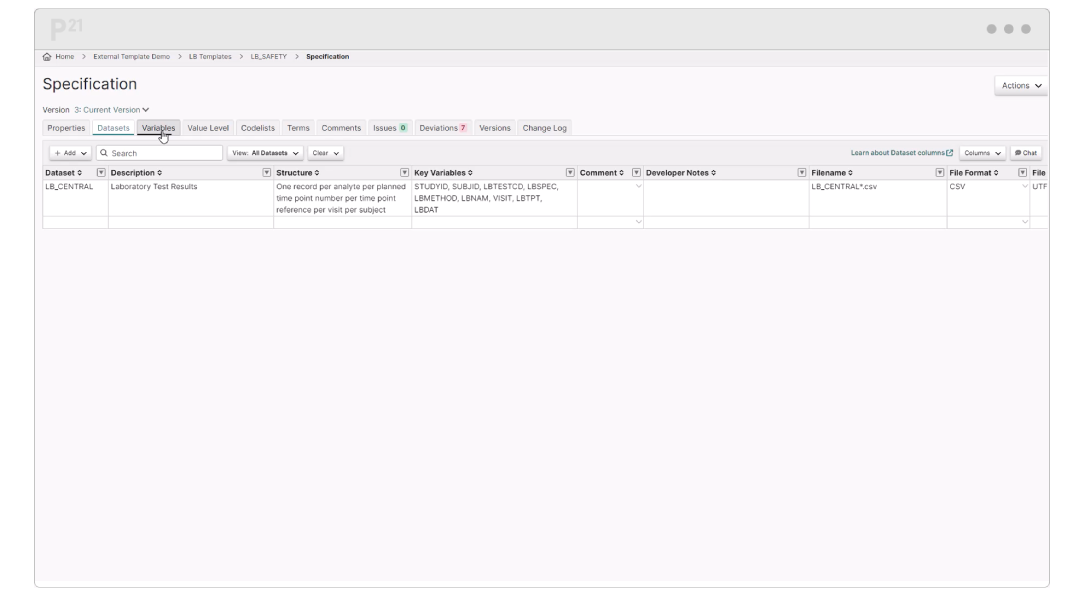
Task: Open the Versions tab
Action: (495, 128)
